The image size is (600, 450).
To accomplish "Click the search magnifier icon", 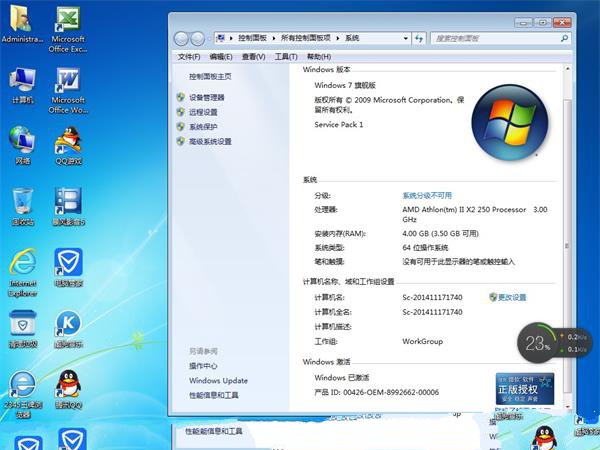I will pyautogui.click(x=564, y=38).
